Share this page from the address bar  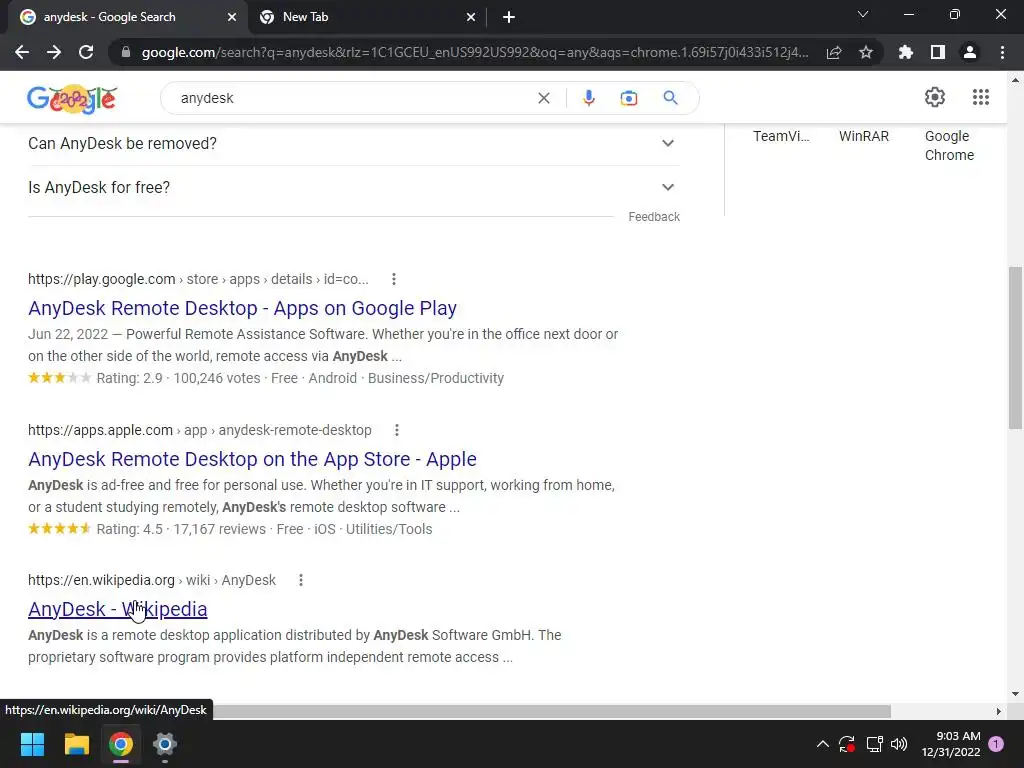coord(834,52)
